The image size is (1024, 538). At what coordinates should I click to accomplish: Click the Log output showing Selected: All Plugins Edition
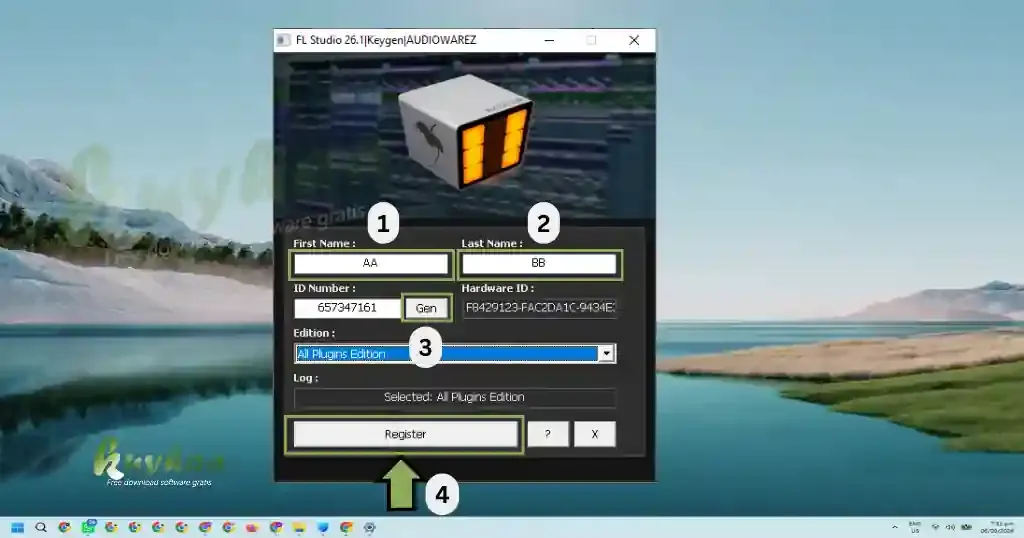pos(455,397)
